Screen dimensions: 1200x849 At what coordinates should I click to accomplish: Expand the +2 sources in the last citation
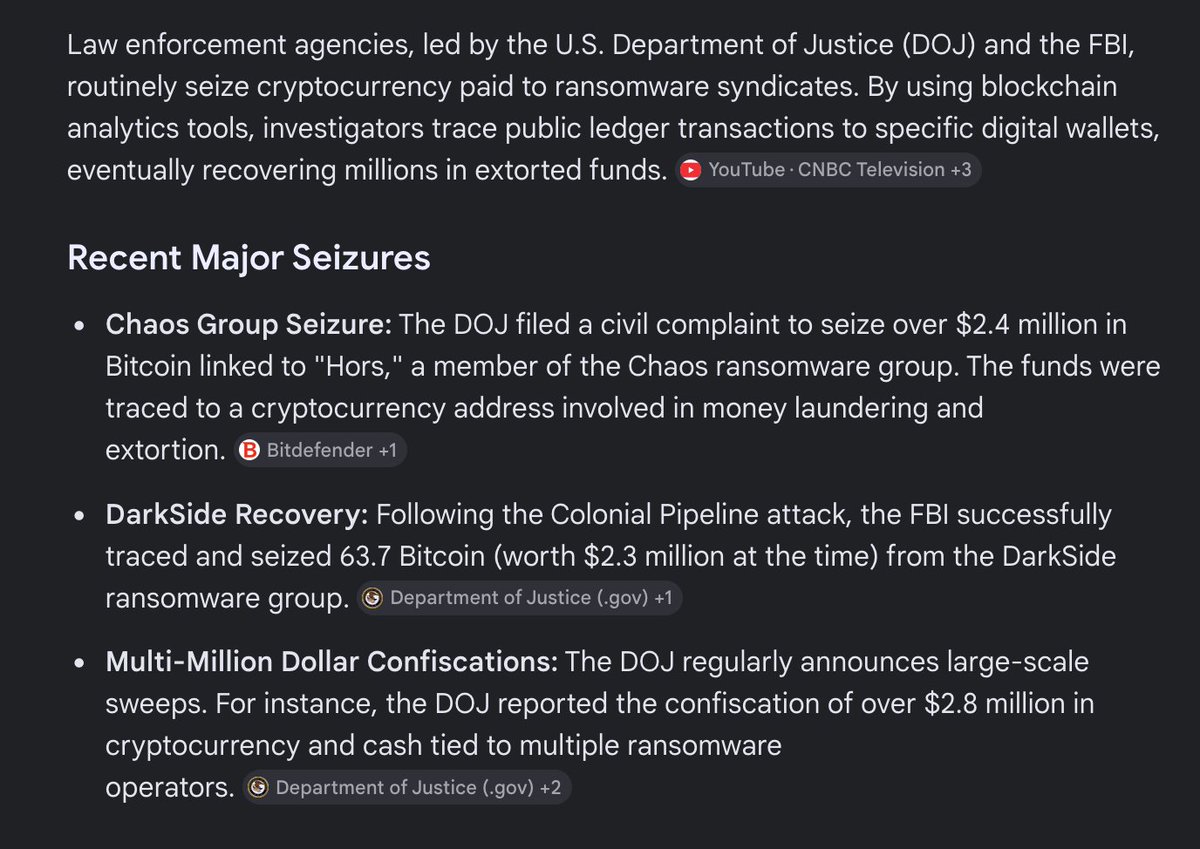coord(550,788)
